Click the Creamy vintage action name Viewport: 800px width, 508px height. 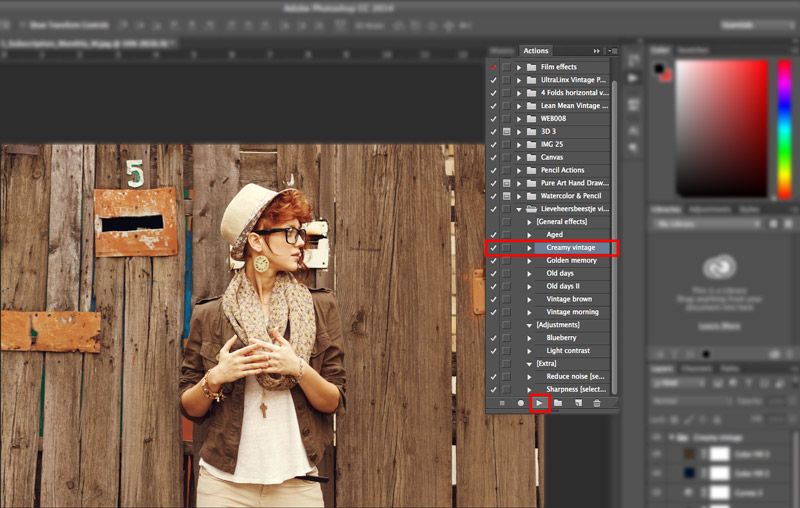point(570,247)
